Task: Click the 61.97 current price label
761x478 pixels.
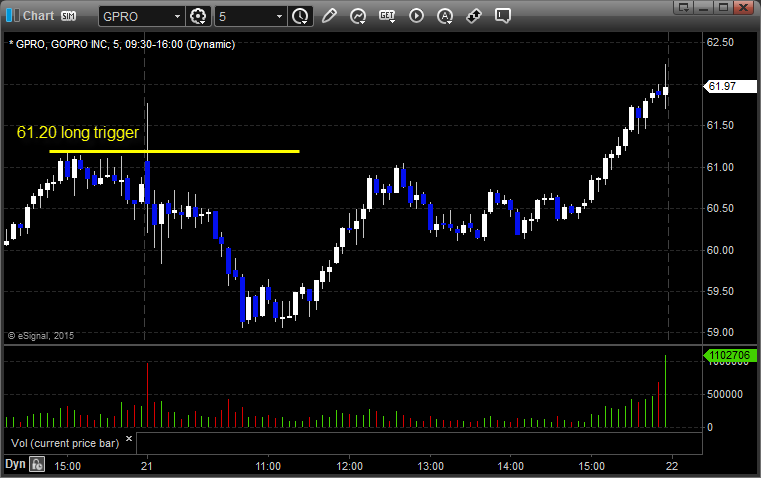Action: pyautogui.click(x=730, y=86)
